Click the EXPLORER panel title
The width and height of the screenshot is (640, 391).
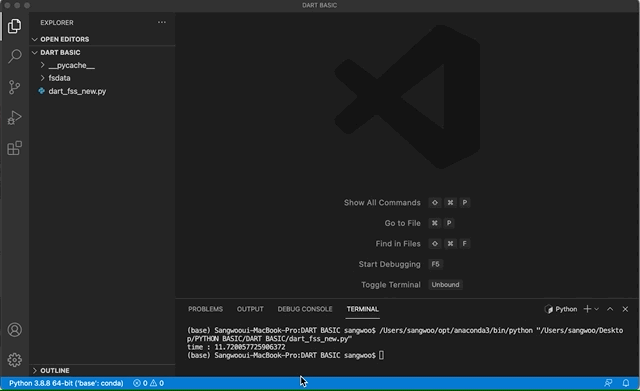57,22
